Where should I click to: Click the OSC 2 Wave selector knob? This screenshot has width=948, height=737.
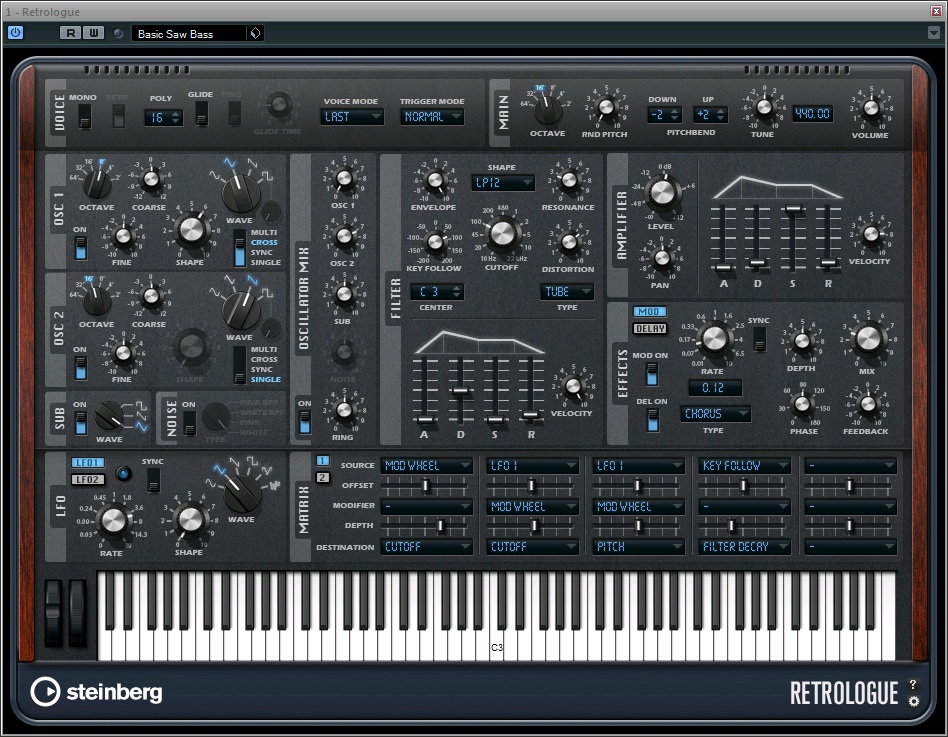[x=241, y=310]
